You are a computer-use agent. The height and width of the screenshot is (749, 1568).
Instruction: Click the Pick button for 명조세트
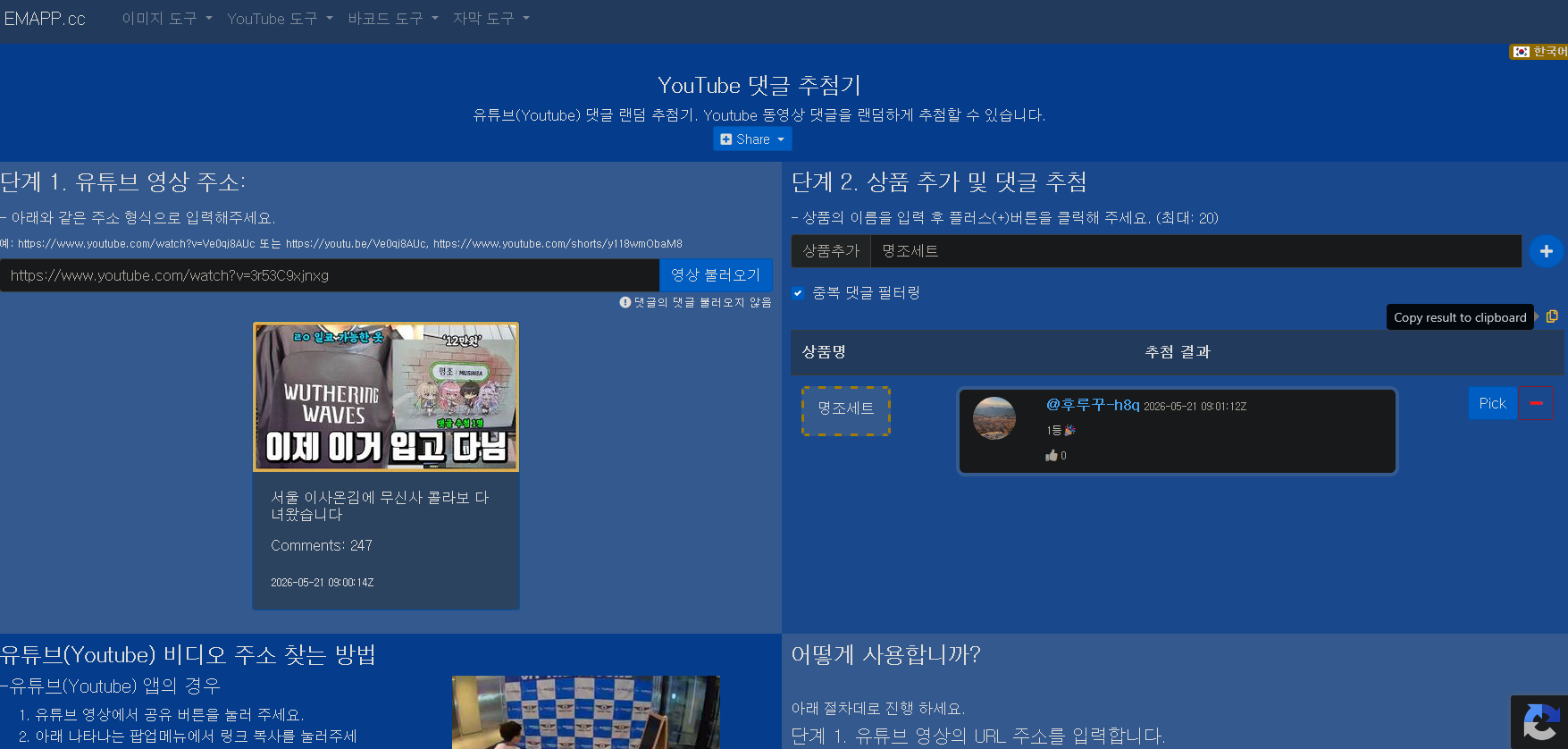coord(1492,403)
